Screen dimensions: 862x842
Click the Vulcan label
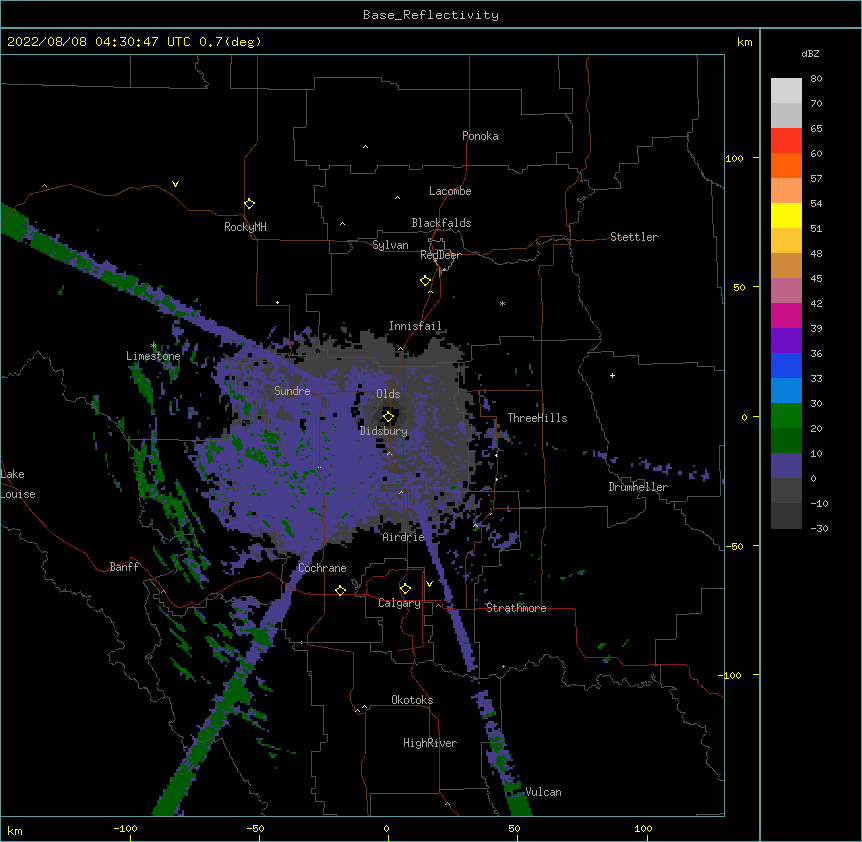coord(543,792)
